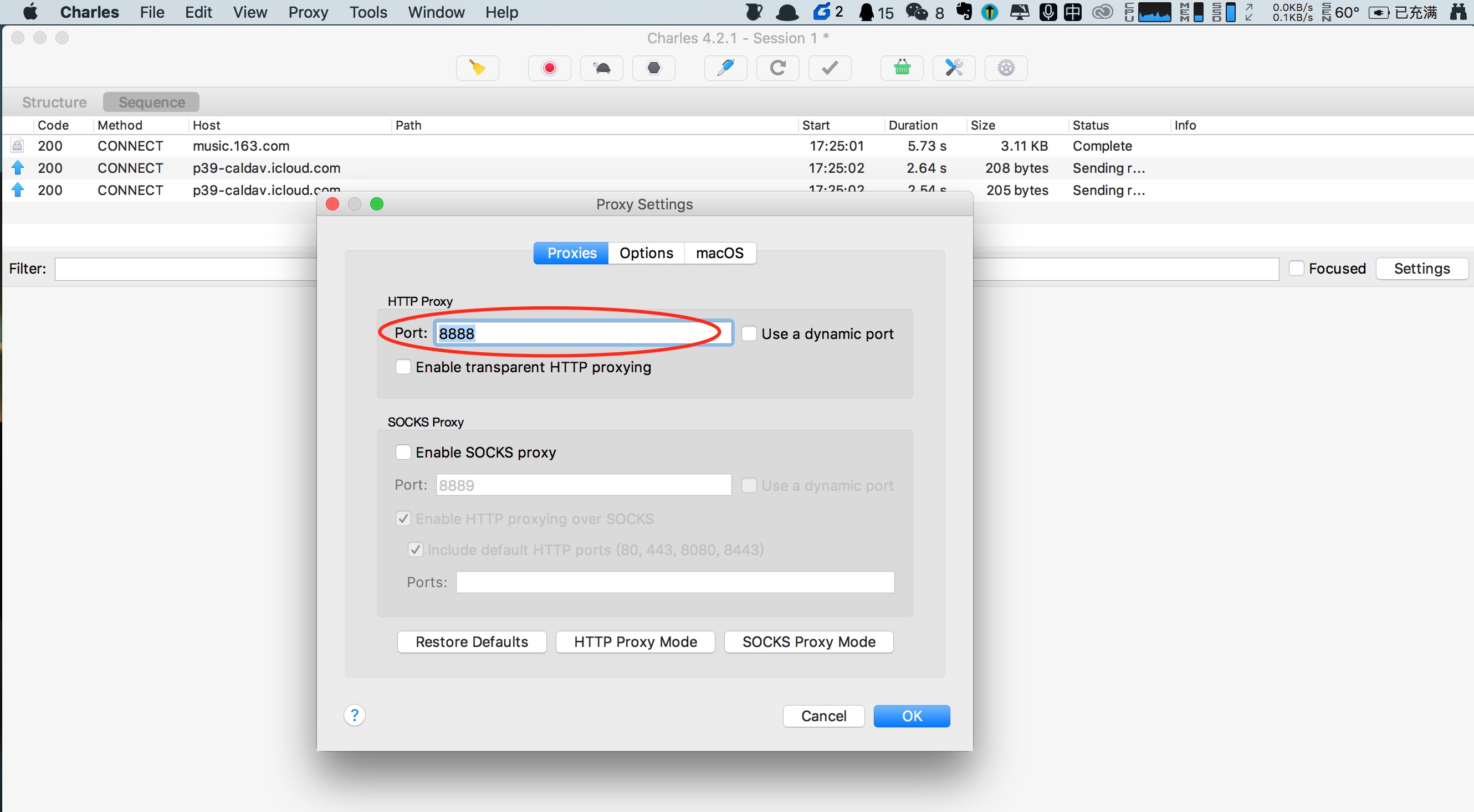Select the p39-caldav.icloud.com row with 208 bytes
Viewport: 1474px width, 812px height.
tap(737, 168)
